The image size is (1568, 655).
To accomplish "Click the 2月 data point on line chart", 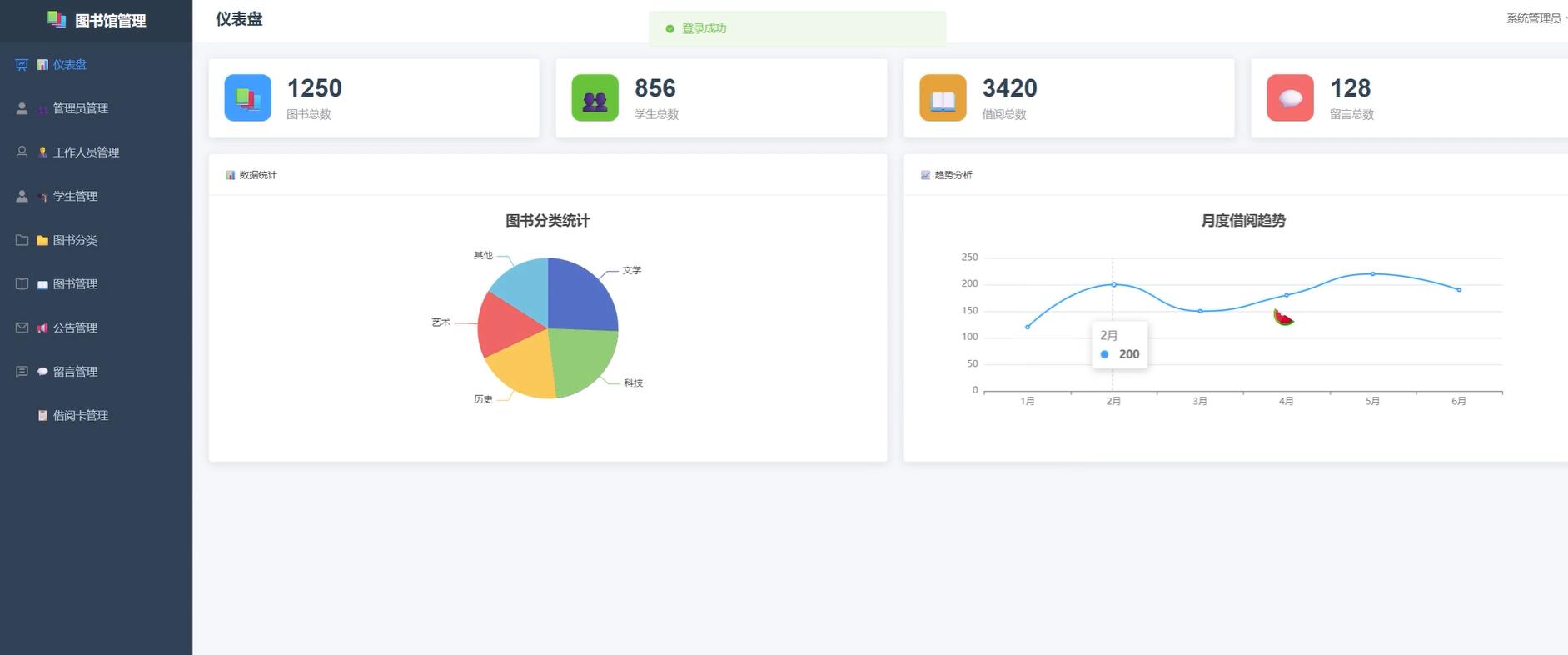I will coord(1113,284).
